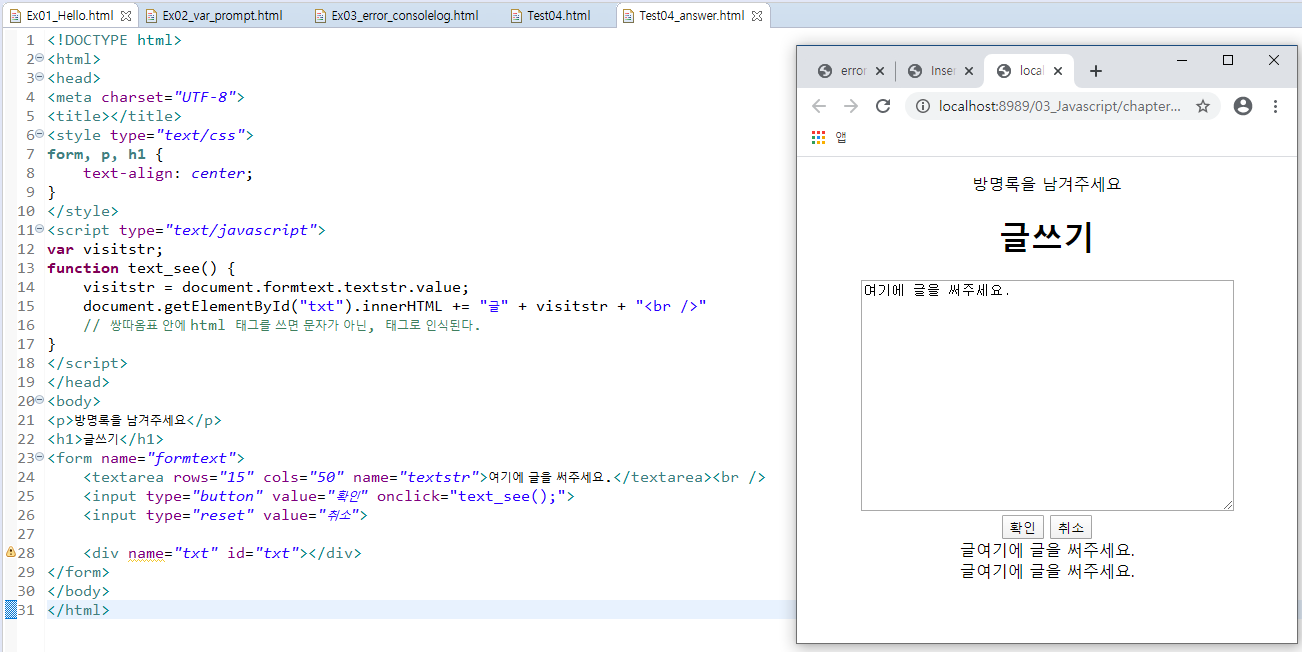Click 'text-align: center;' on line 8
Image resolution: width=1302 pixels, height=652 pixels.
(x=168, y=173)
